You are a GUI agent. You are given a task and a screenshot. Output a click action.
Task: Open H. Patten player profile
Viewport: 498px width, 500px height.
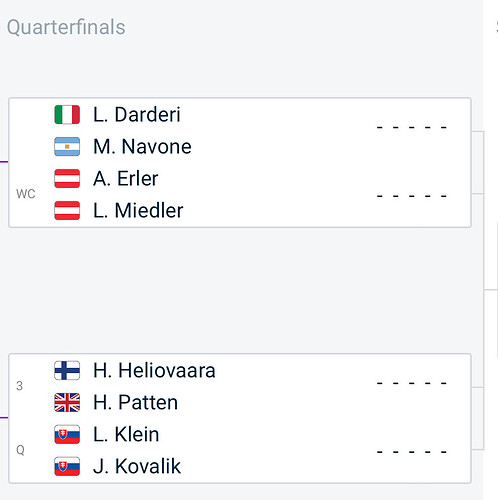coord(135,402)
